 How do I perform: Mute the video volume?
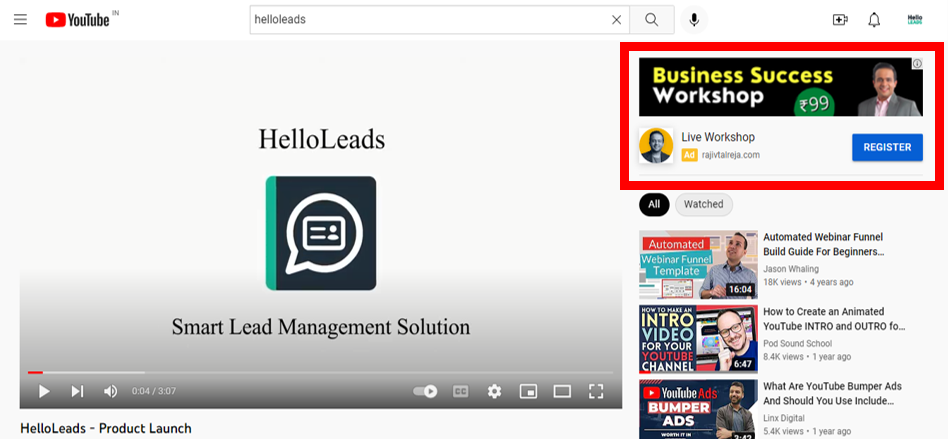(x=110, y=391)
